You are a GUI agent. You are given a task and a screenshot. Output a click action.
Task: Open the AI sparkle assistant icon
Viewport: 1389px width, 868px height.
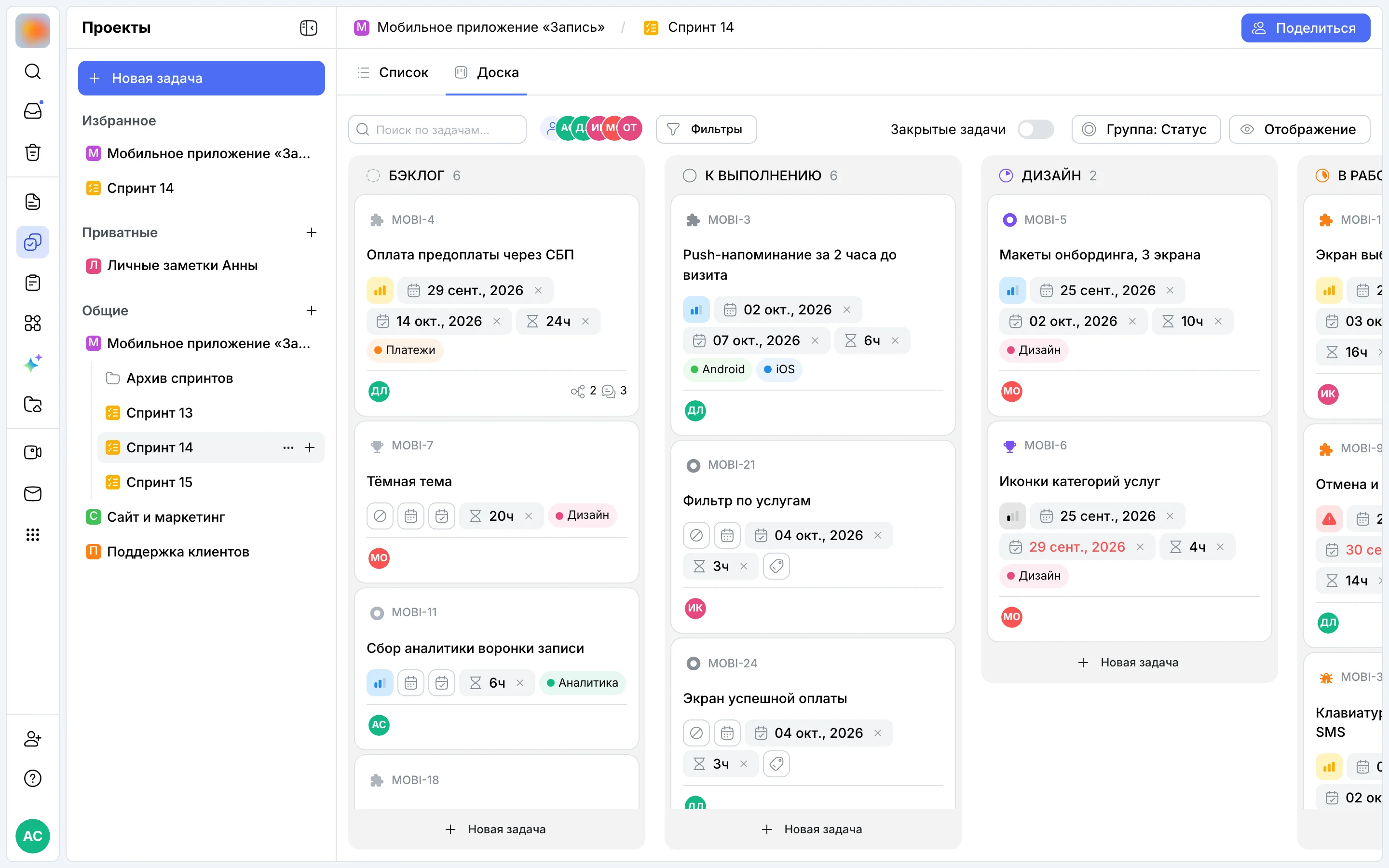[x=33, y=364]
